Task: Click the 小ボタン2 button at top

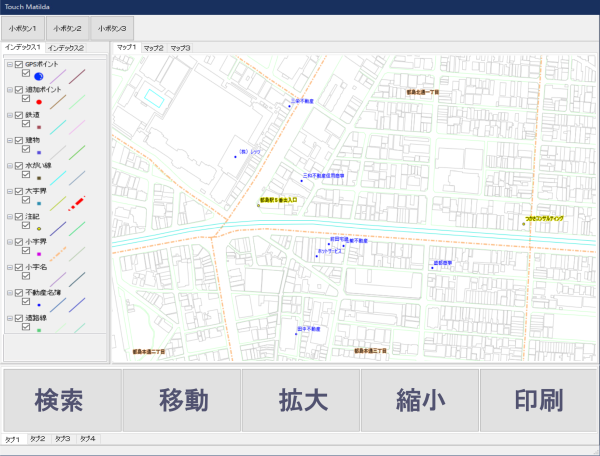Action: point(69,28)
